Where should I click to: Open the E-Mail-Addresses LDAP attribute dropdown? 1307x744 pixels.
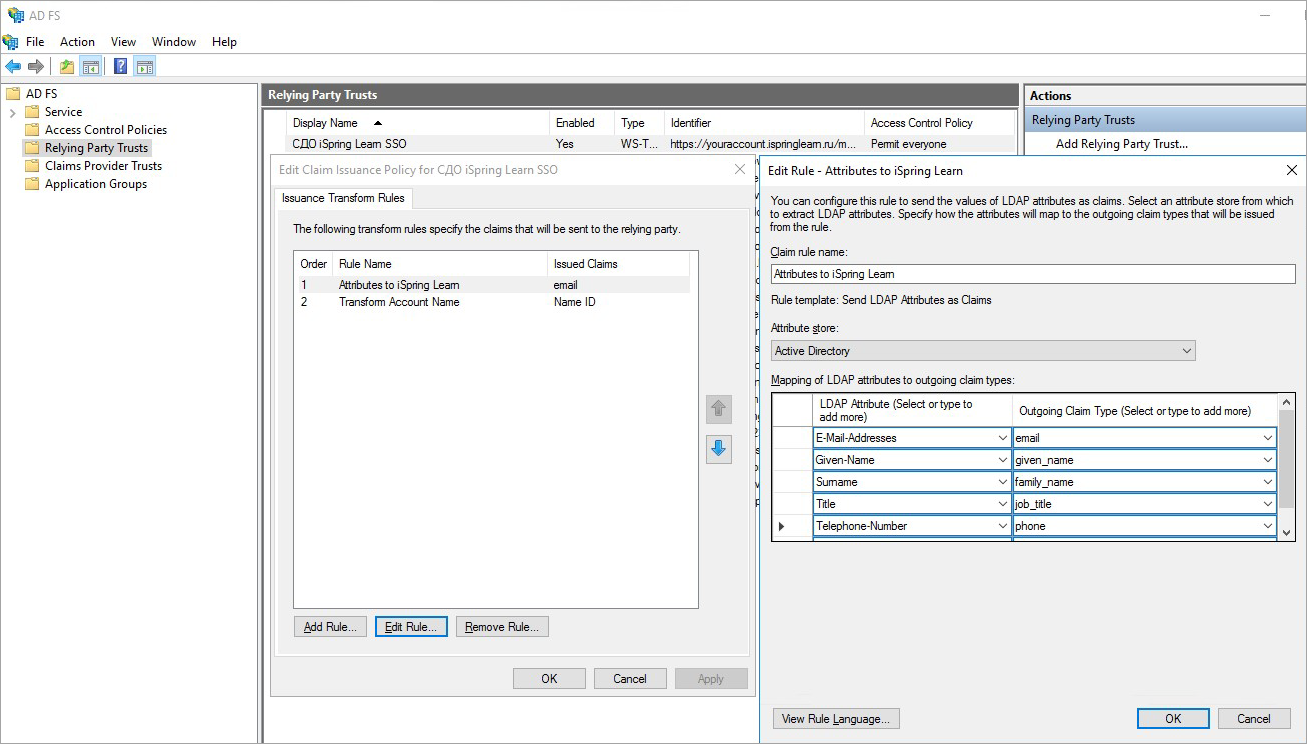pyautogui.click(x=1003, y=438)
